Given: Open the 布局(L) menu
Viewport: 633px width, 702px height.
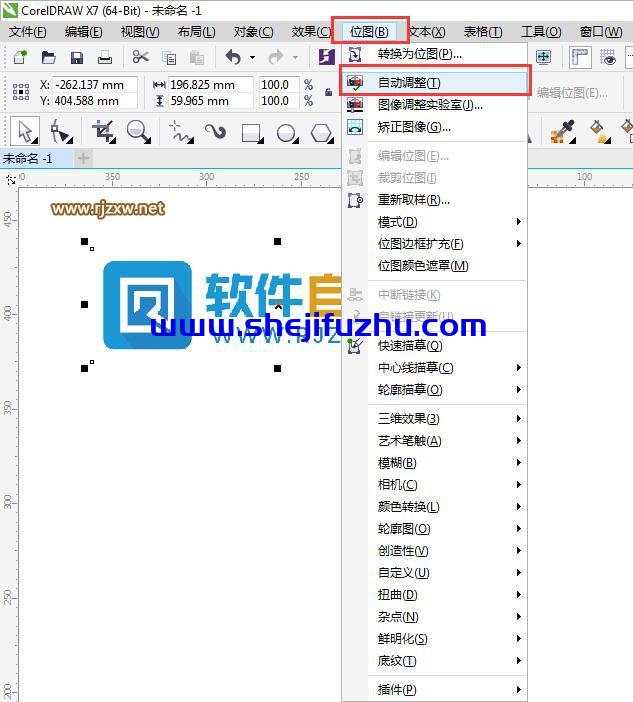Looking at the screenshot, I should 196,32.
